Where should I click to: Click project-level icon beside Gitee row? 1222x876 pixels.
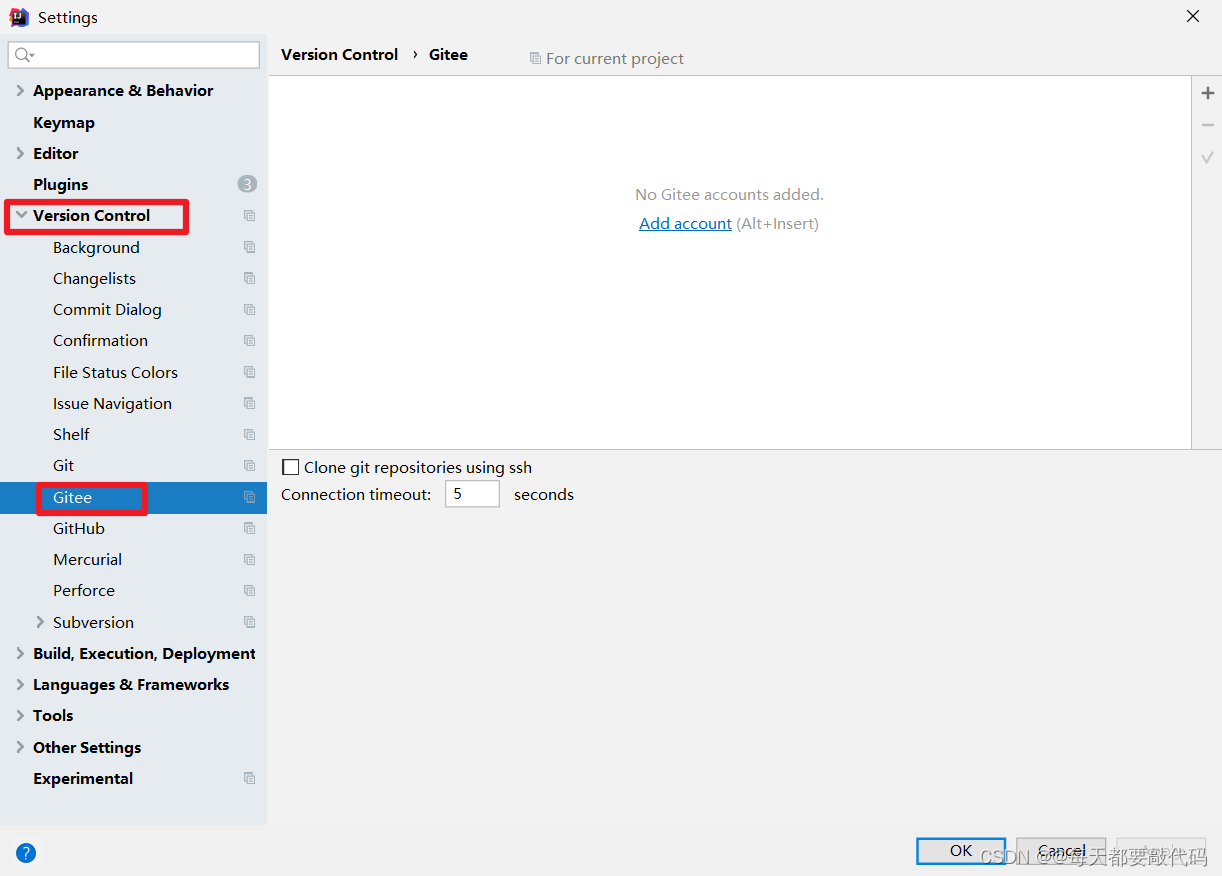tap(249, 497)
